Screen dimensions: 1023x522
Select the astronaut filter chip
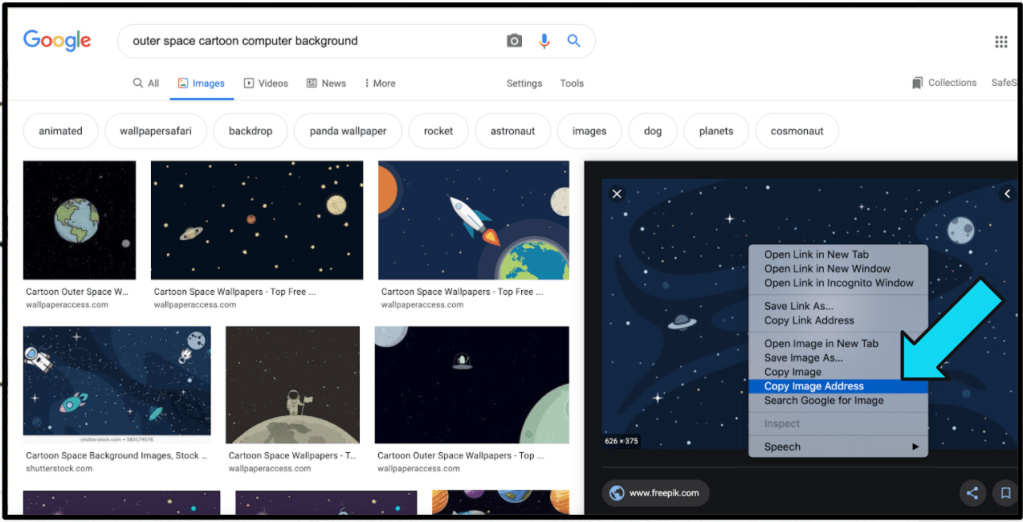(x=512, y=131)
